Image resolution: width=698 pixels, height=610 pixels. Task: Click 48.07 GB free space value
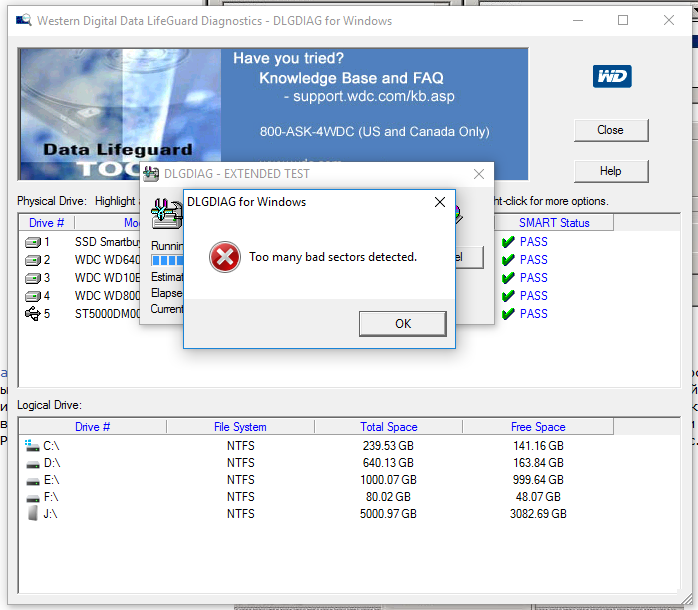(538, 496)
